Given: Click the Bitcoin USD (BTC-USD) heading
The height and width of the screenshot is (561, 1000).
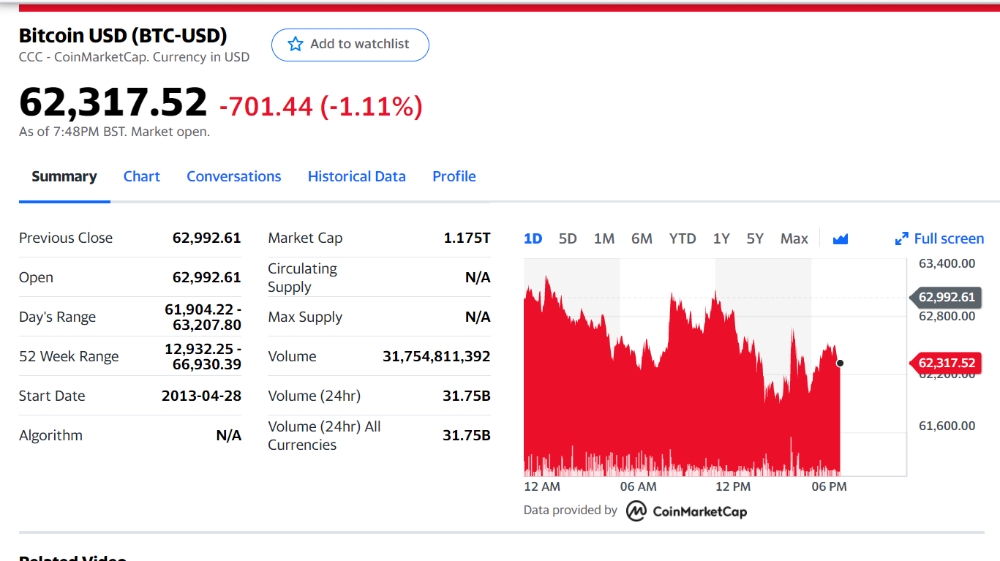Looking at the screenshot, I should coord(123,35).
